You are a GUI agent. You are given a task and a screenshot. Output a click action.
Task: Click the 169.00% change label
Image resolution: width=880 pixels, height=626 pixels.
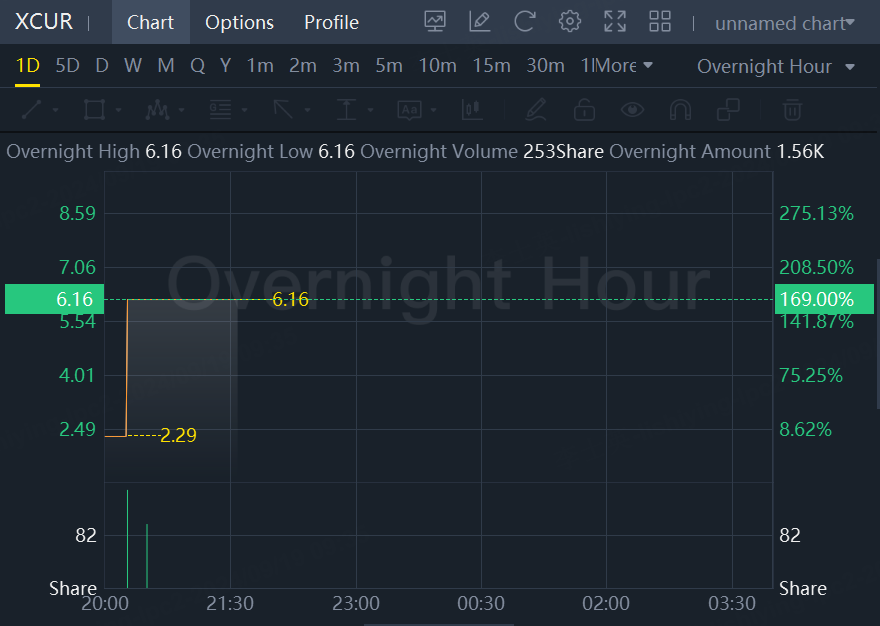[824, 299]
